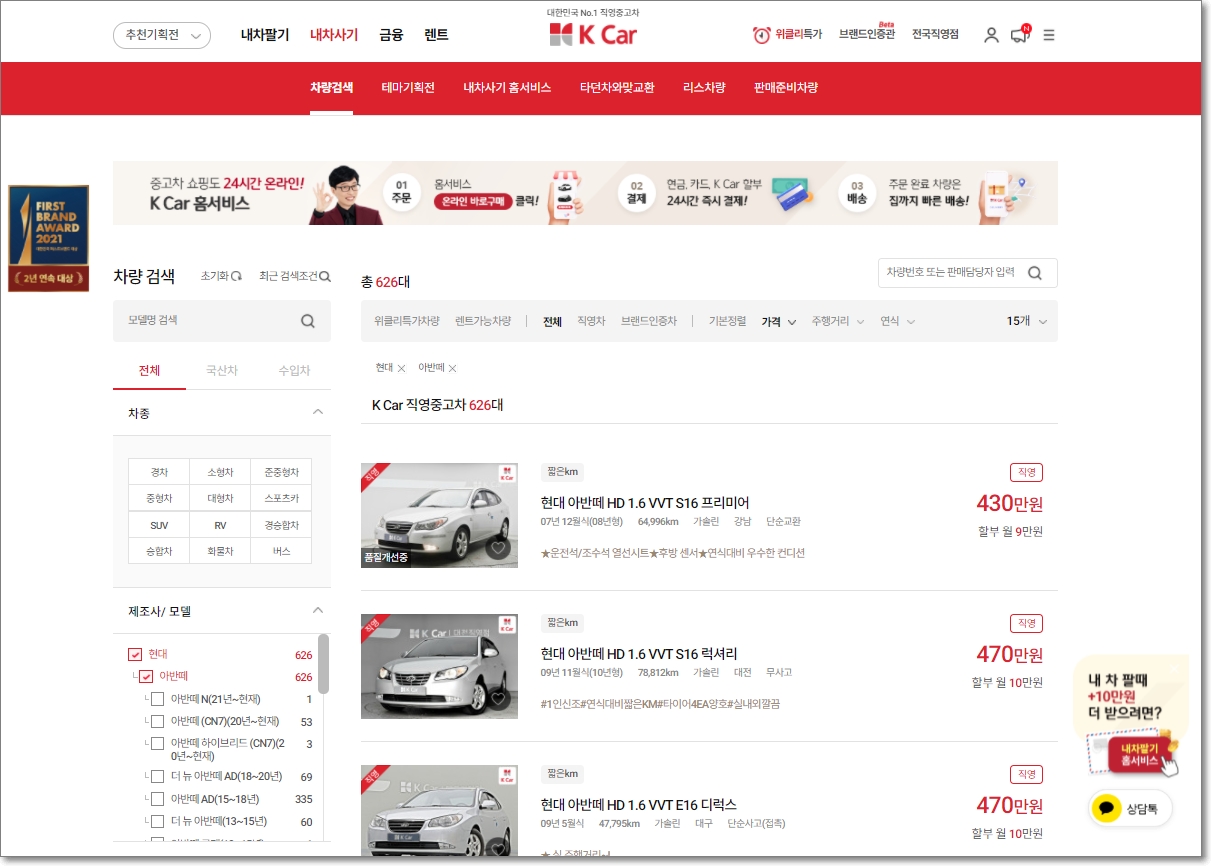
Task: Click K Car badge on 프리미어 thumbnail
Action: pos(506,474)
